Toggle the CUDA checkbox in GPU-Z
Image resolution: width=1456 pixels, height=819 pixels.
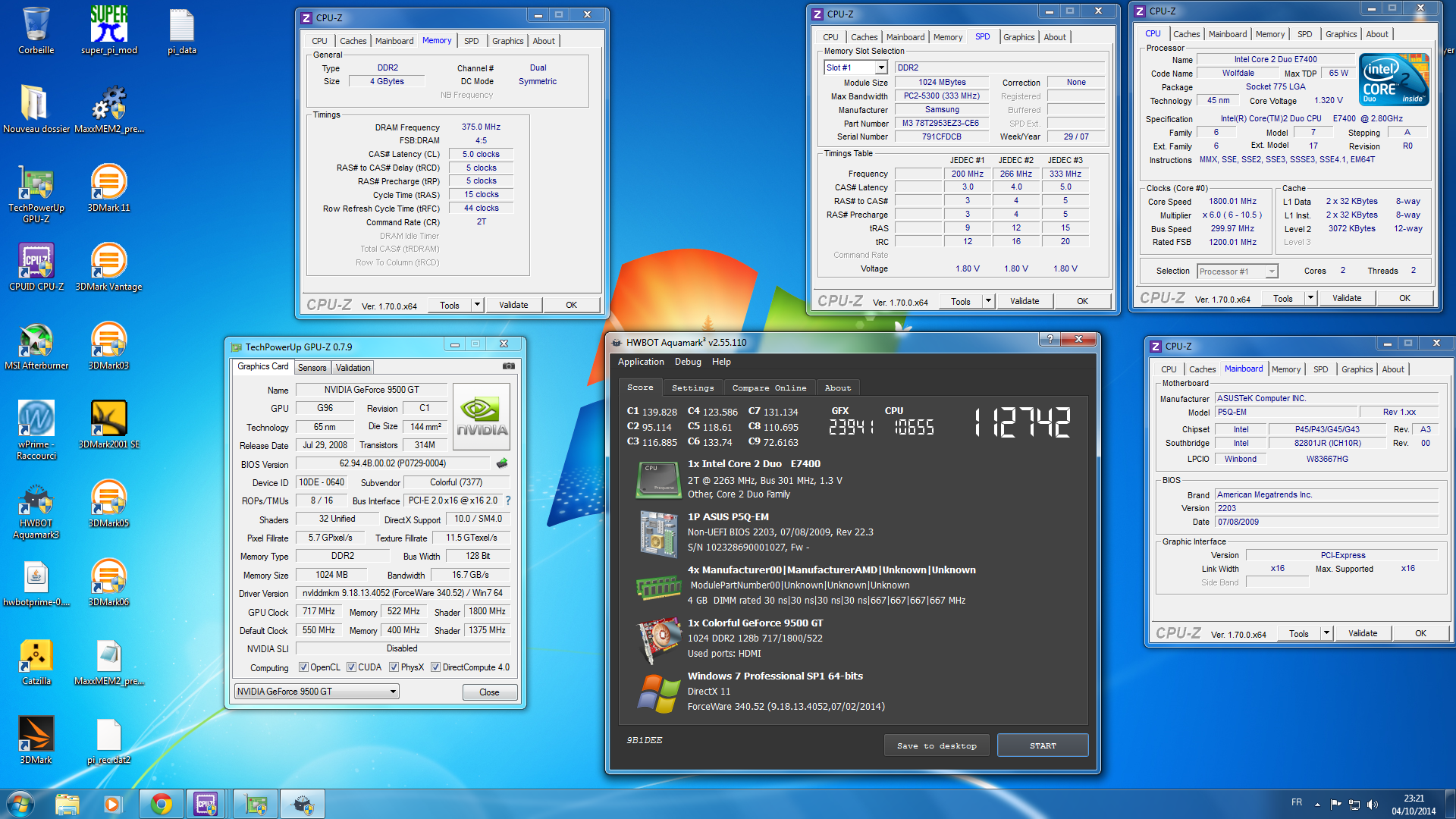351,667
